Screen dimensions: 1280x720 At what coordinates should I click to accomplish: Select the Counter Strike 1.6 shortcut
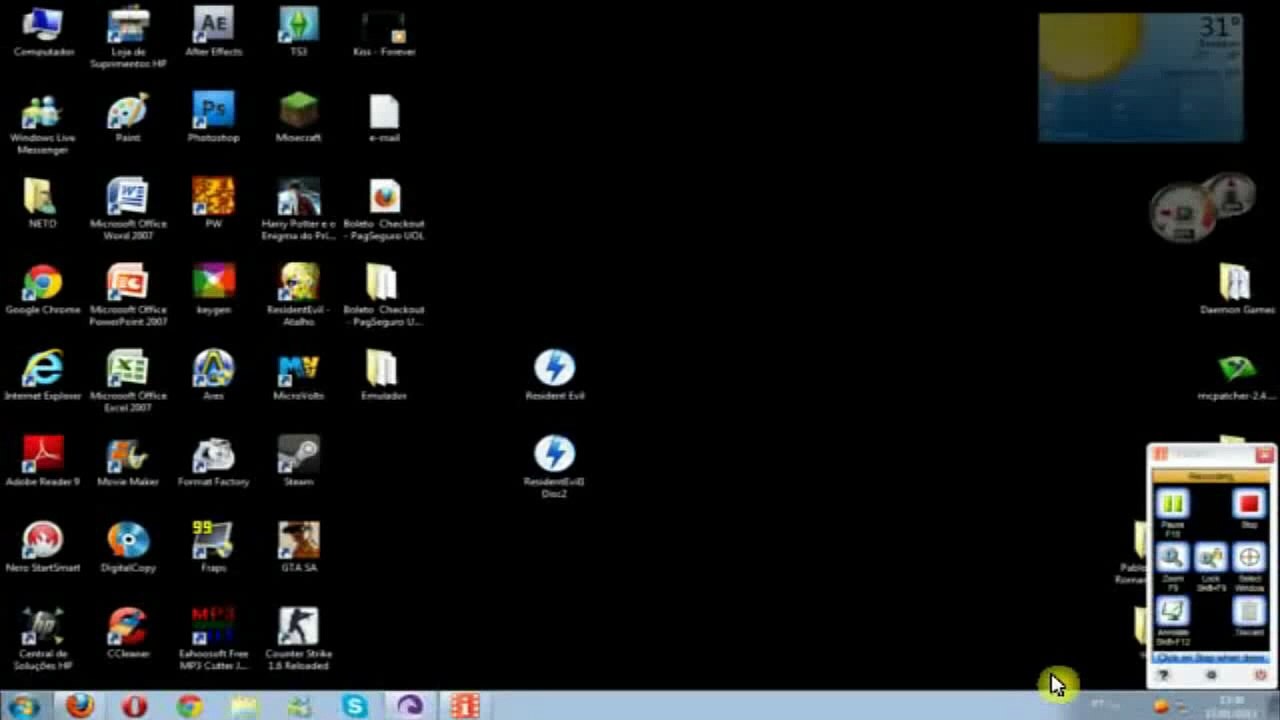(x=299, y=640)
